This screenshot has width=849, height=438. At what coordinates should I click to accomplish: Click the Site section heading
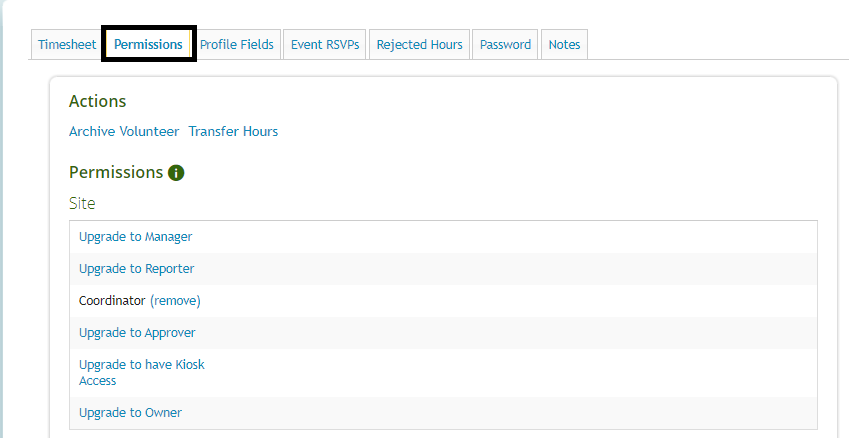[82, 204]
